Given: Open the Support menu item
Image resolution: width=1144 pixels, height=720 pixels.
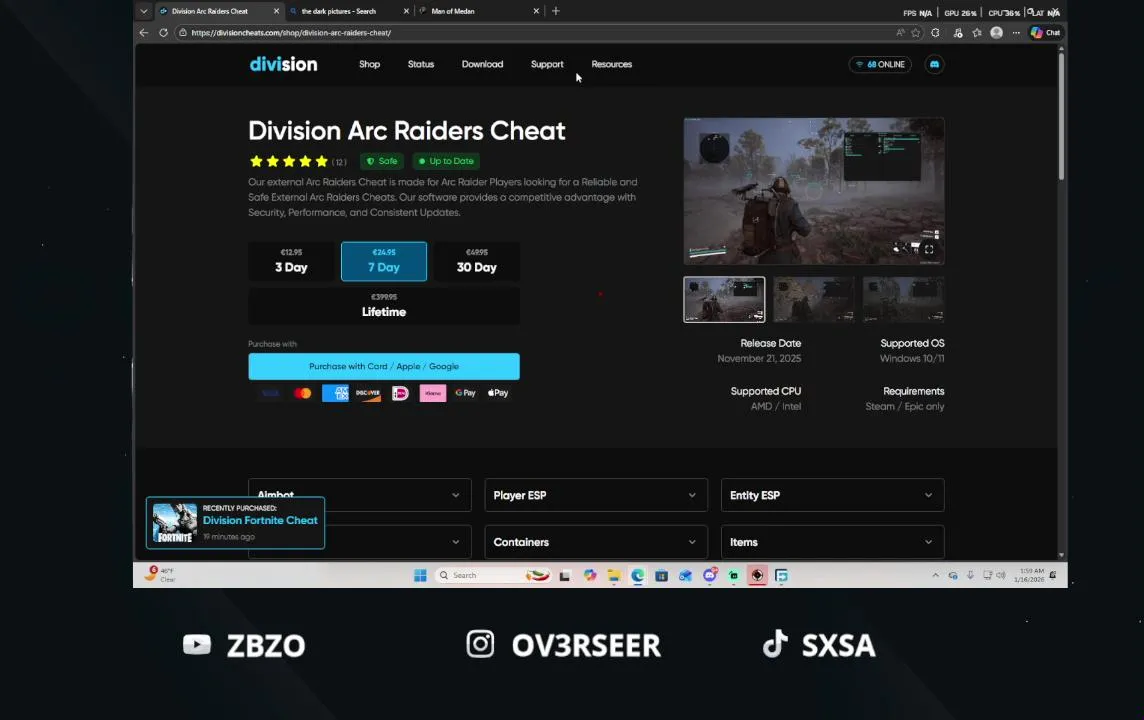Looking at the screenshot, I should [547, 64].
